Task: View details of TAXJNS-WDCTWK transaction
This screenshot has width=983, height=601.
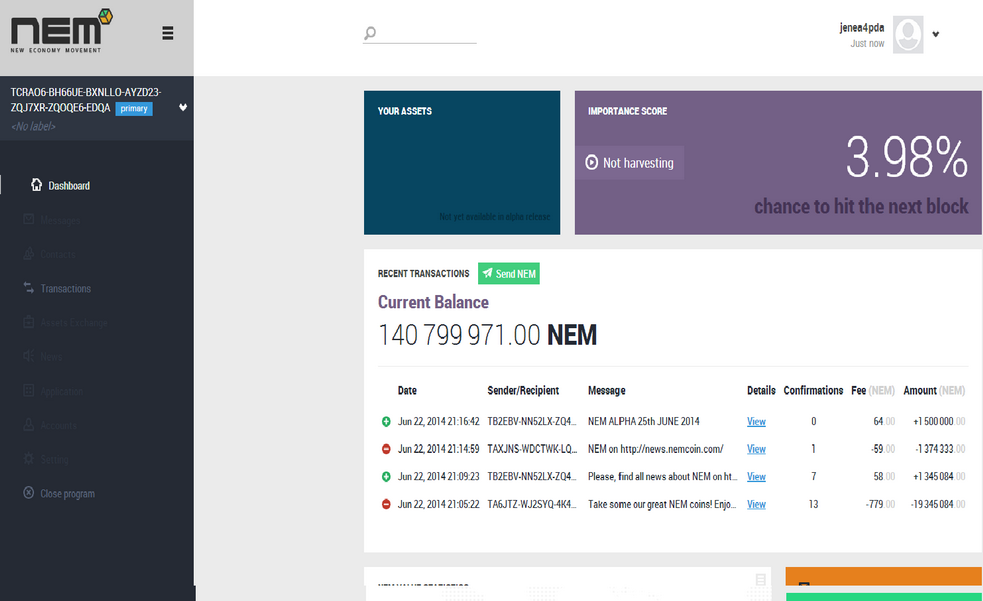Action: (756, 449)
